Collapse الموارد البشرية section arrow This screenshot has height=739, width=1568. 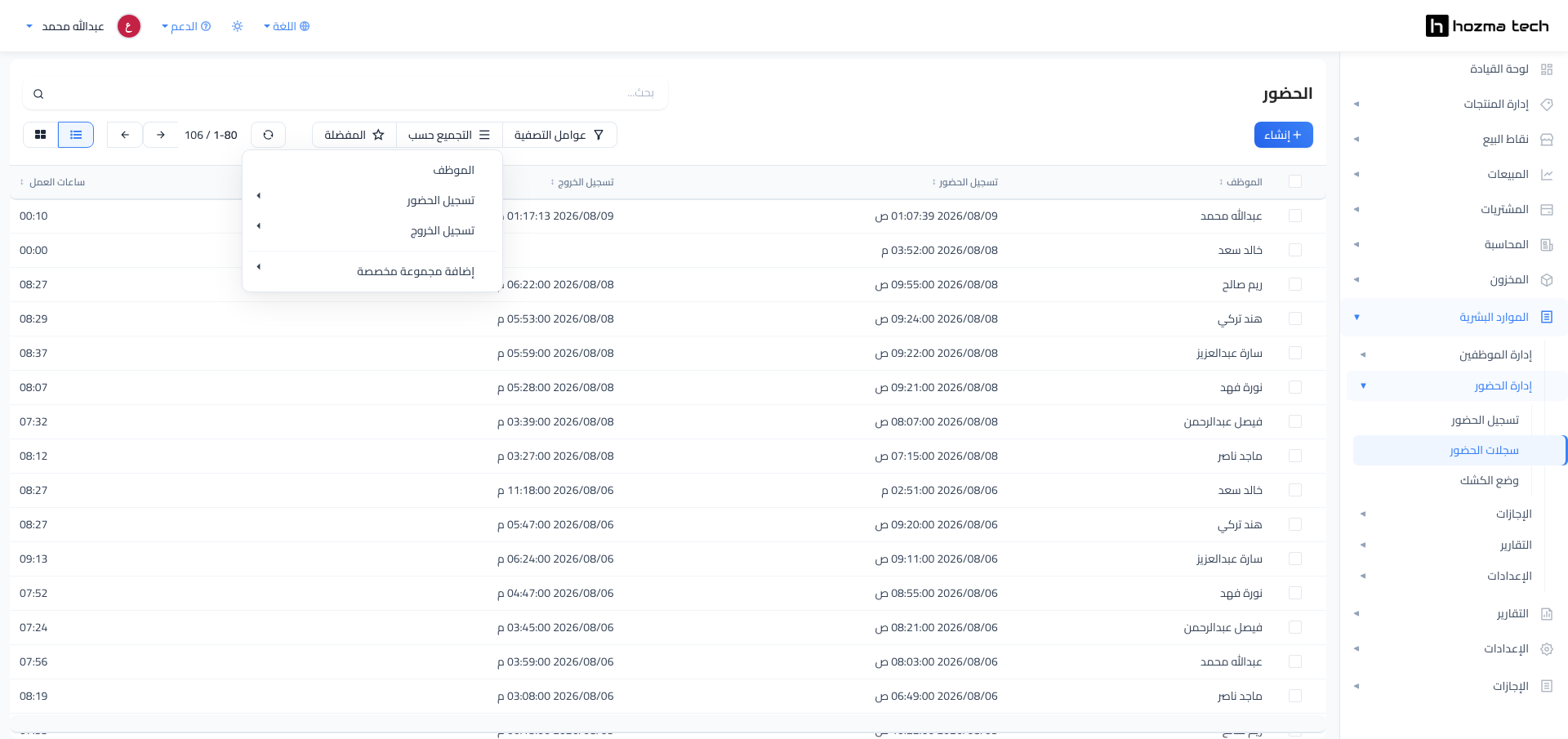1356,317
